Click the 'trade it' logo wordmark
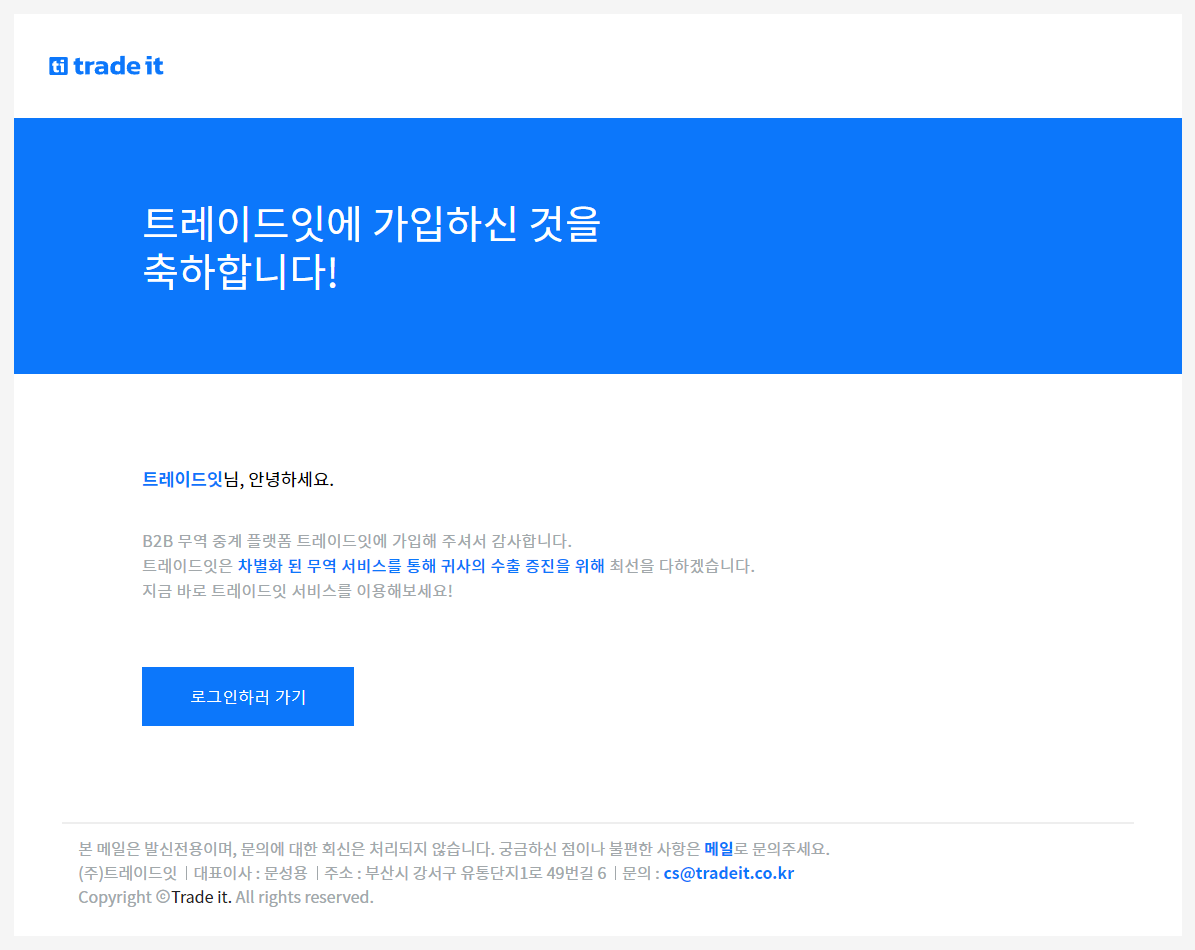Viewport: 1195px width, 950px height. point(118,66)
